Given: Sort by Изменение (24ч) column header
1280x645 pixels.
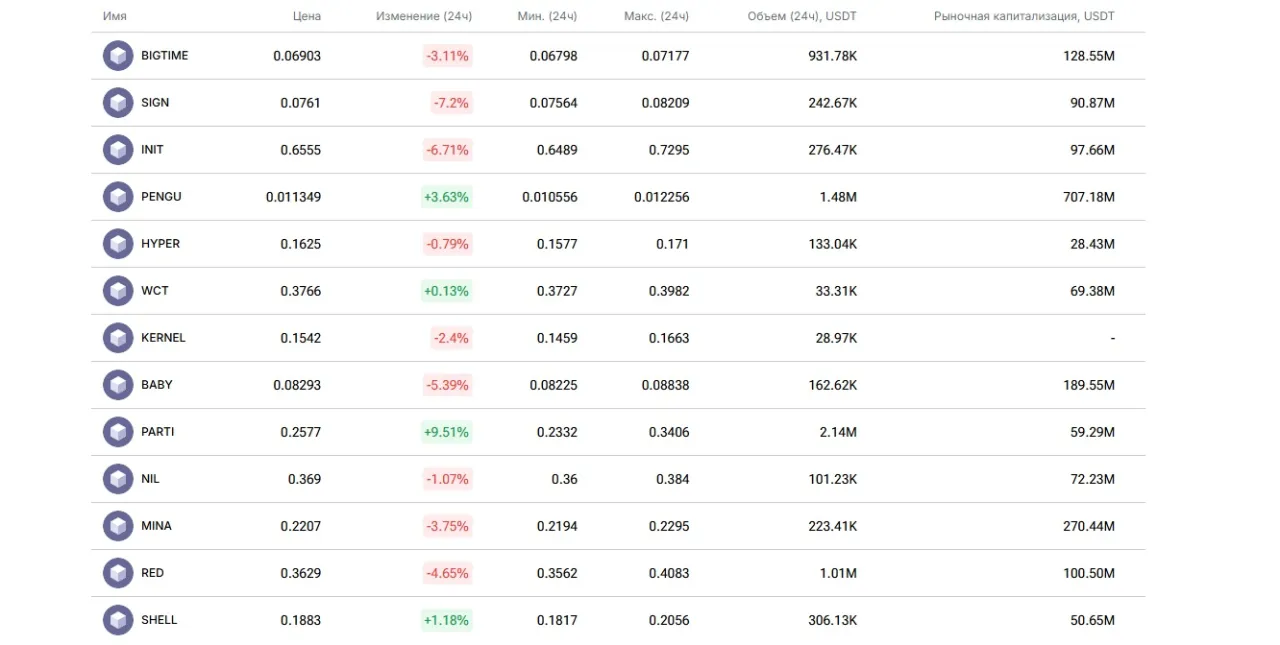Looking at the screenshot, I should (x=424, y=17).
